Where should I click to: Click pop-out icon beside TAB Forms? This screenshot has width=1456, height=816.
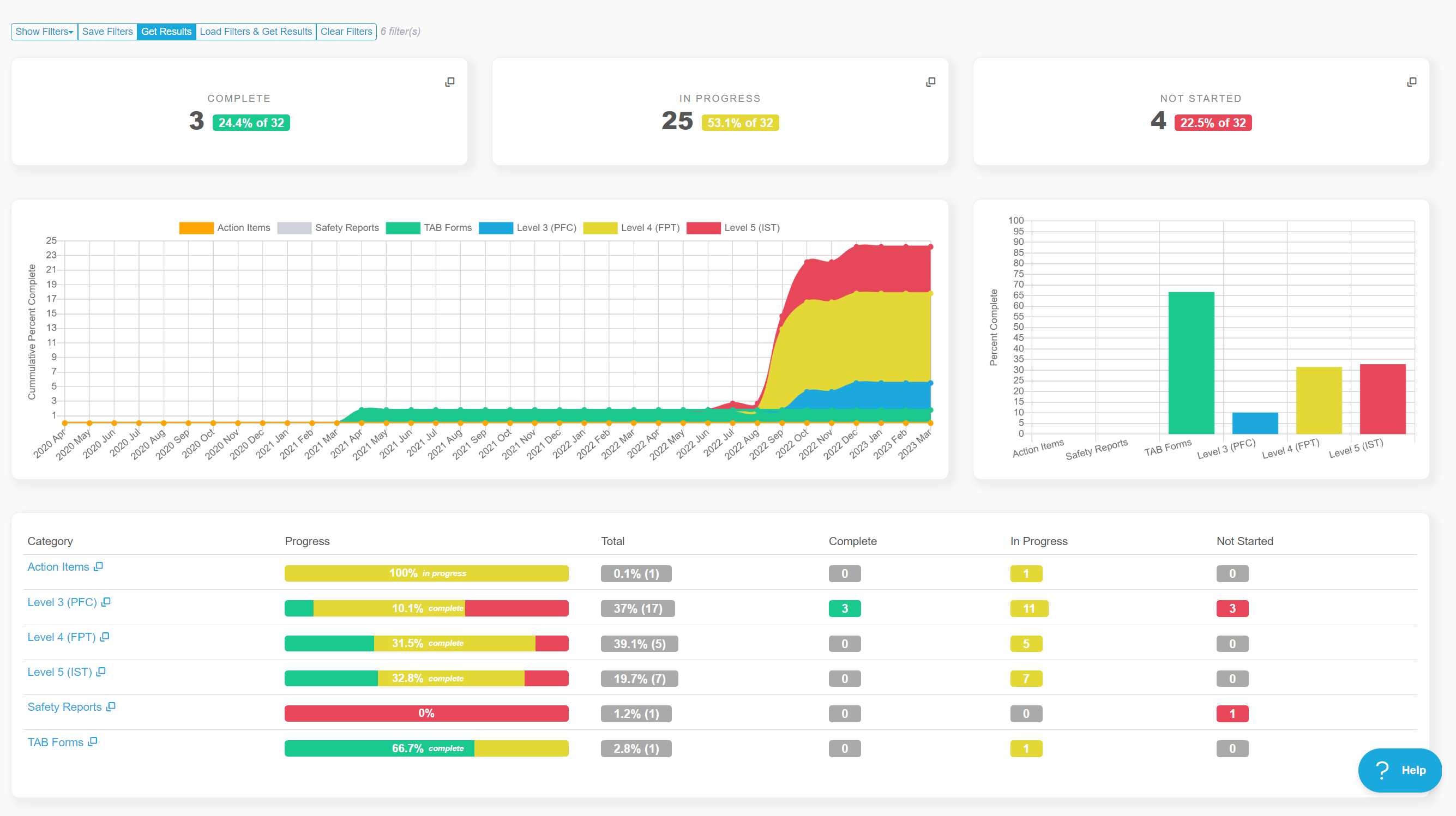(x=93, y=741)
